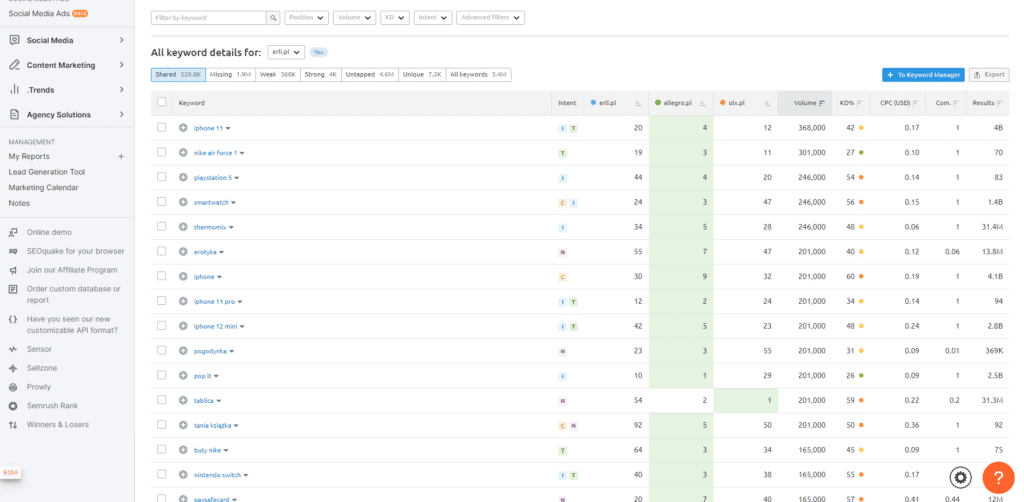Switch to the All keywords 5.4M tab

[x=479, y=74]
